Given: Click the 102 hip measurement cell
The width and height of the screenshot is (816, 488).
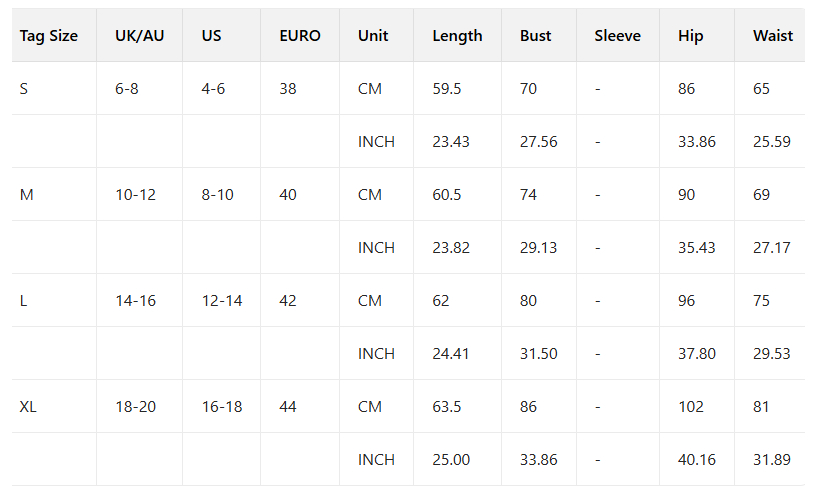Looking at the screenshot, I should 690,407.
